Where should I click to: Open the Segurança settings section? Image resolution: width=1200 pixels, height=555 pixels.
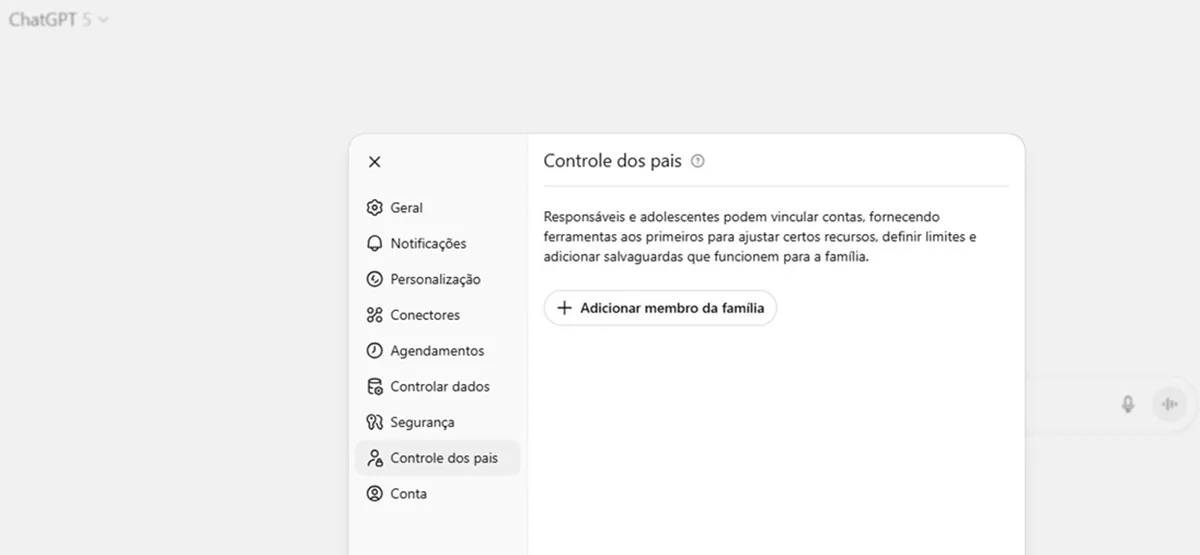coord(422,423)
